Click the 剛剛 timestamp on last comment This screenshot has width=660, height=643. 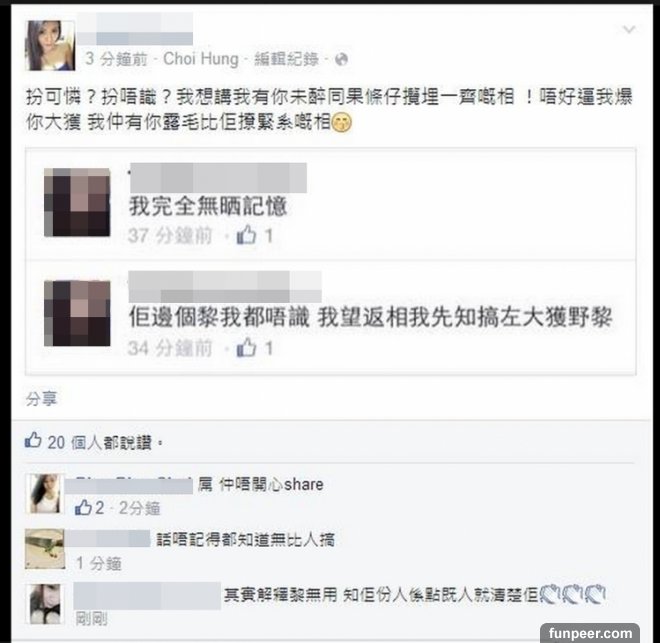tap(92, 619)
